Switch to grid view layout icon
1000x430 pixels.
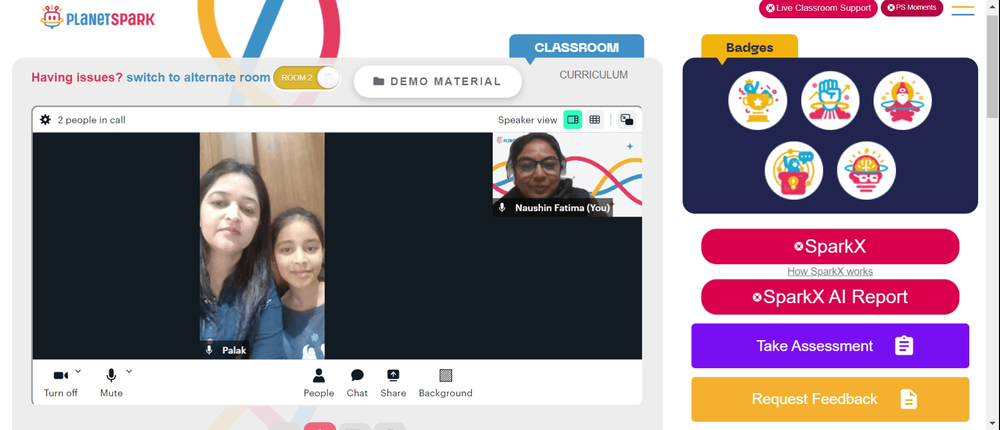point(595,119)
